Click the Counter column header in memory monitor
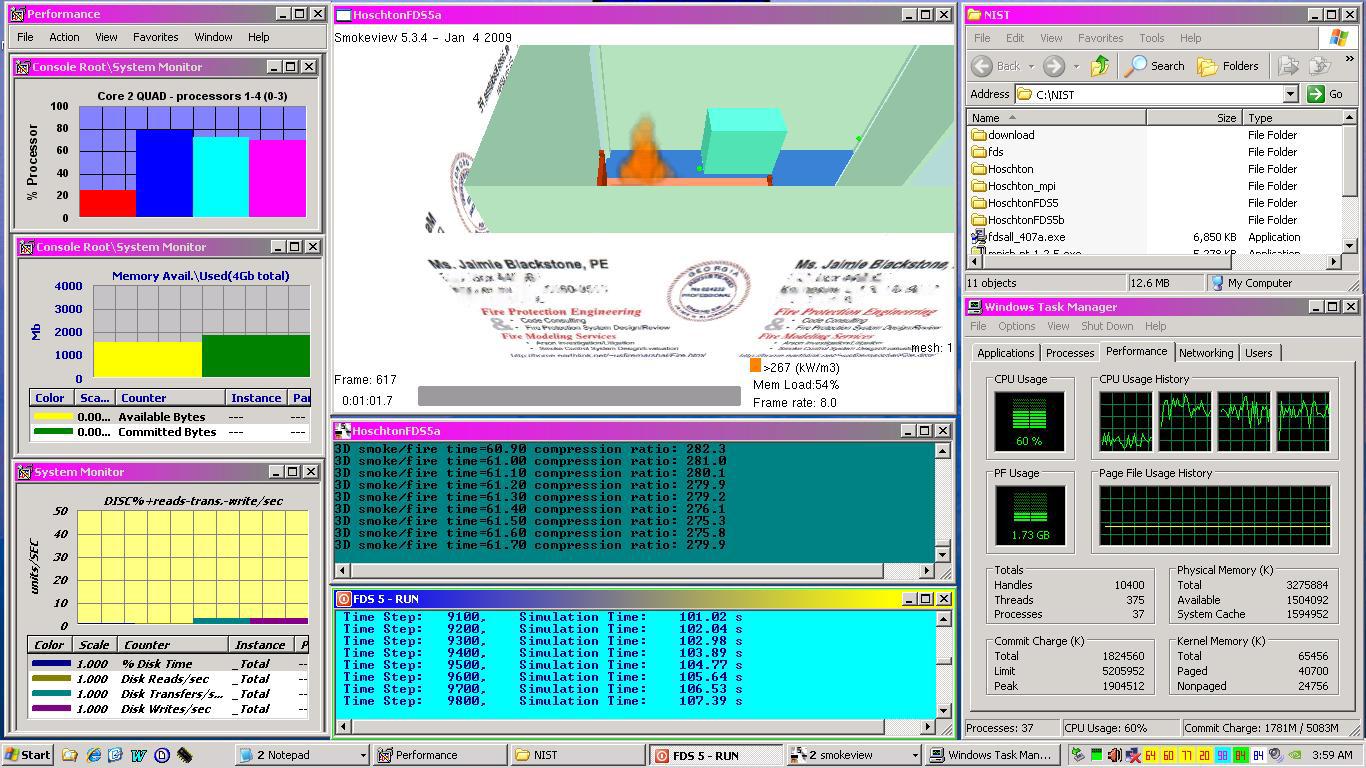1366x768 pixels. tap(171, 398)
